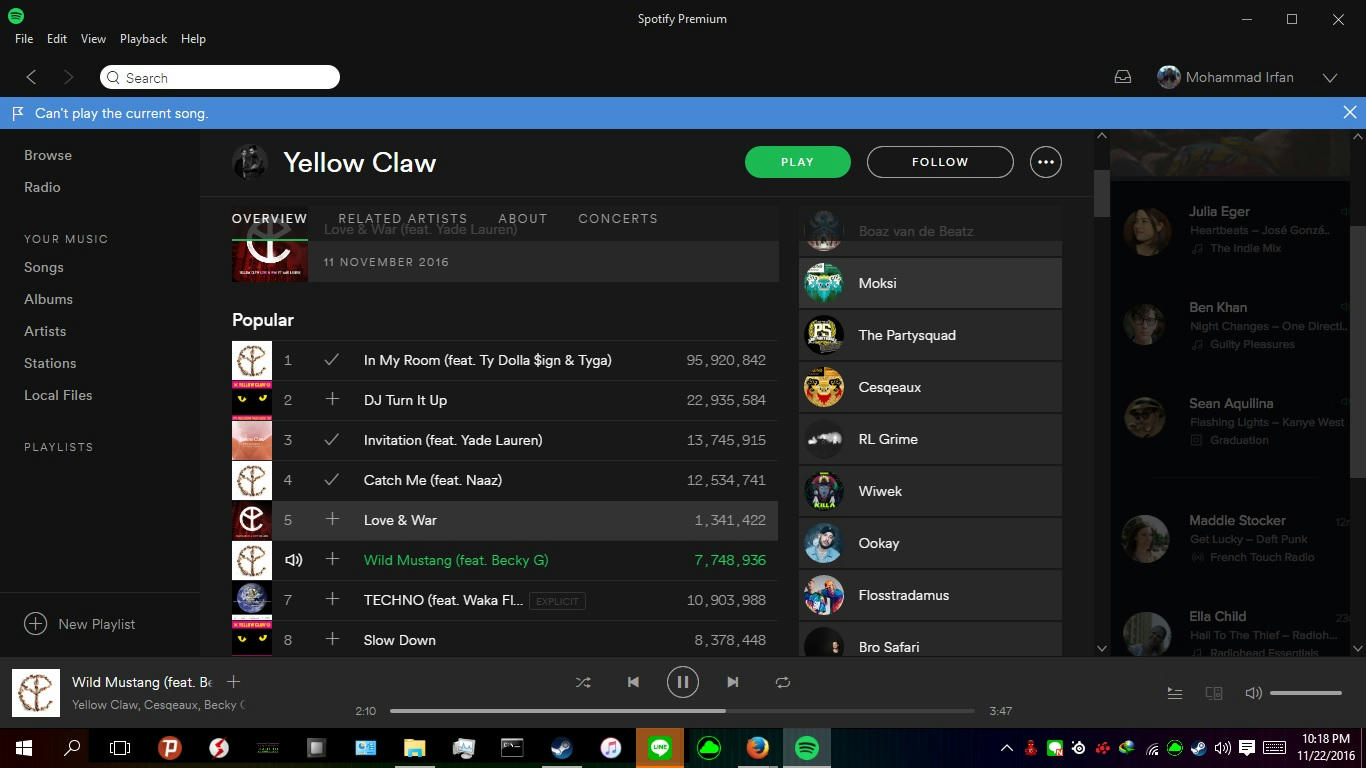Image resolution: width=1366 pixels, height=768 pixels.
Task: Save Slow Down with plus icon
Action: point(332,640)
